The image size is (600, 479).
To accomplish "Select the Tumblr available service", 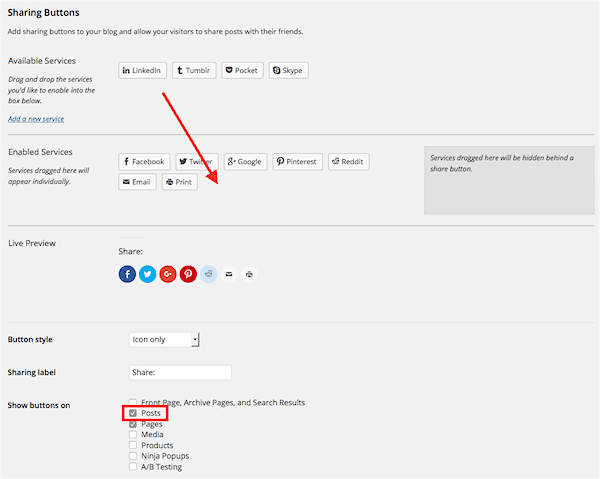I will click(194, 71).
